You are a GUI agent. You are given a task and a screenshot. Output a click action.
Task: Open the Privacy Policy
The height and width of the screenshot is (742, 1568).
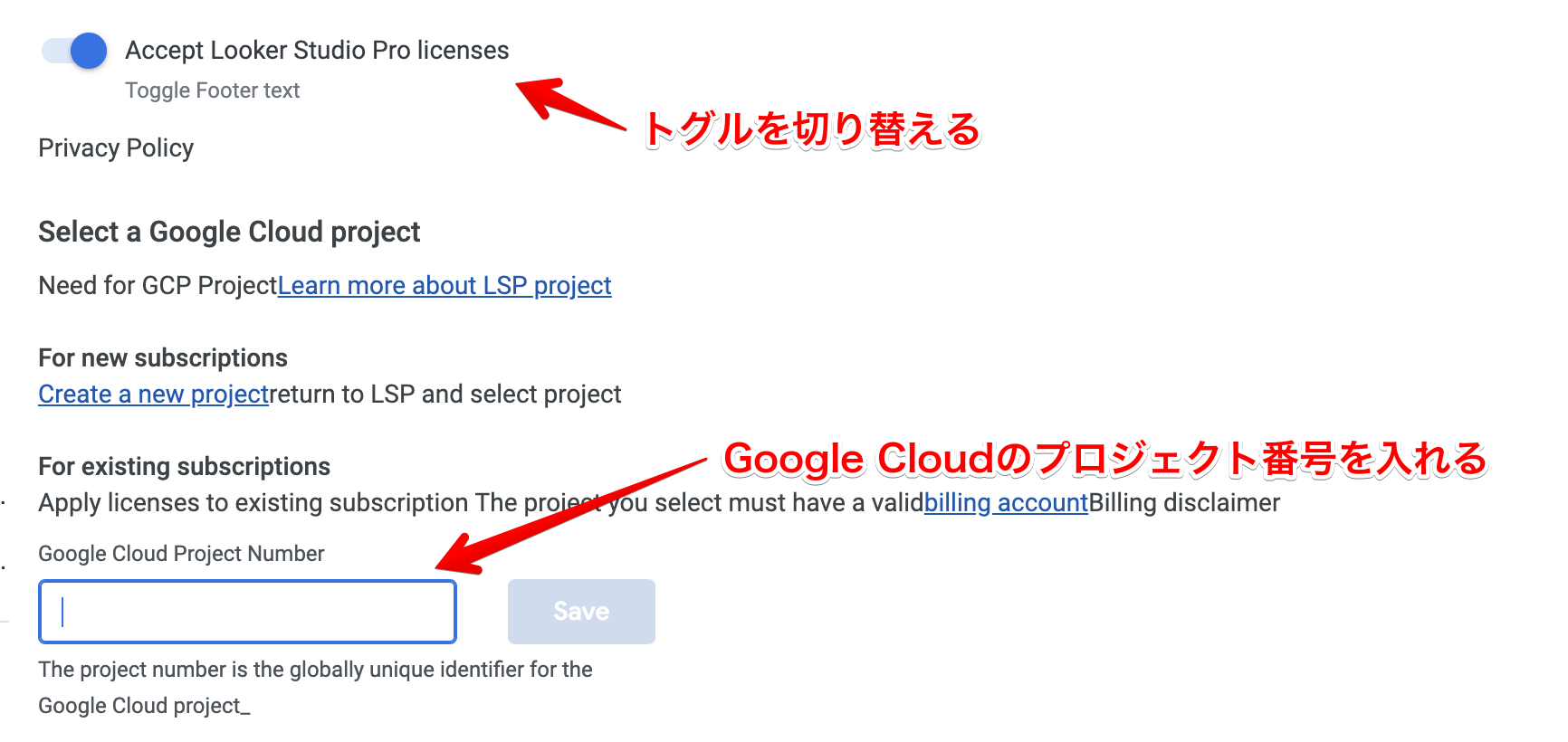116,148
